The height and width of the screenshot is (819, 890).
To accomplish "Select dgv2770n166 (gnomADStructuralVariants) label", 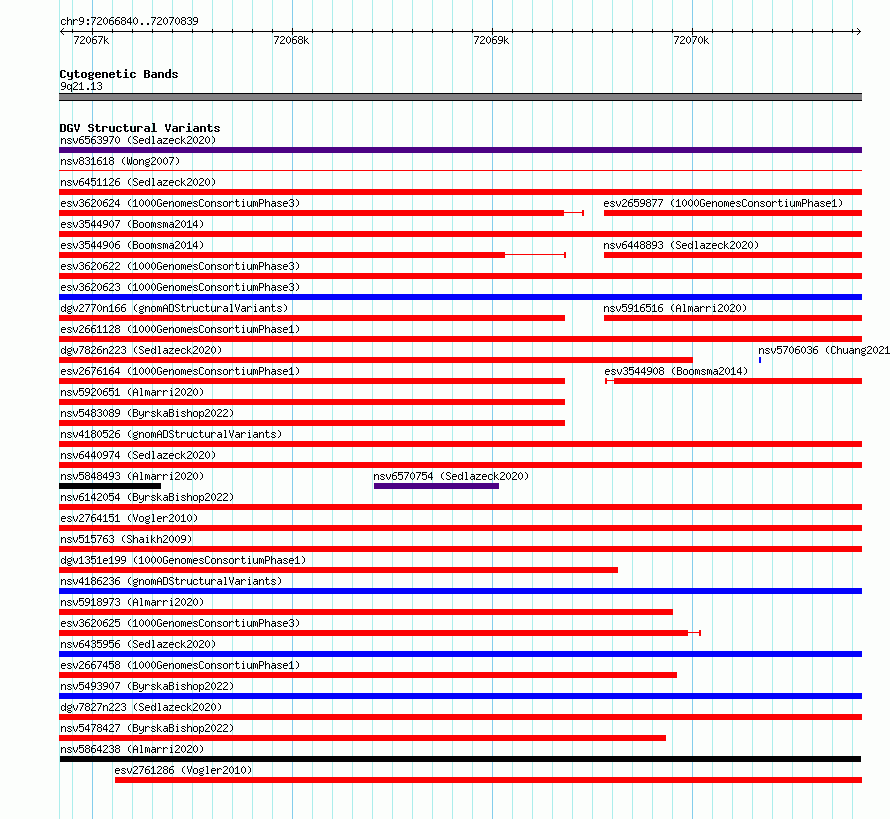I will pyautogui.click(x=174, y=308).
